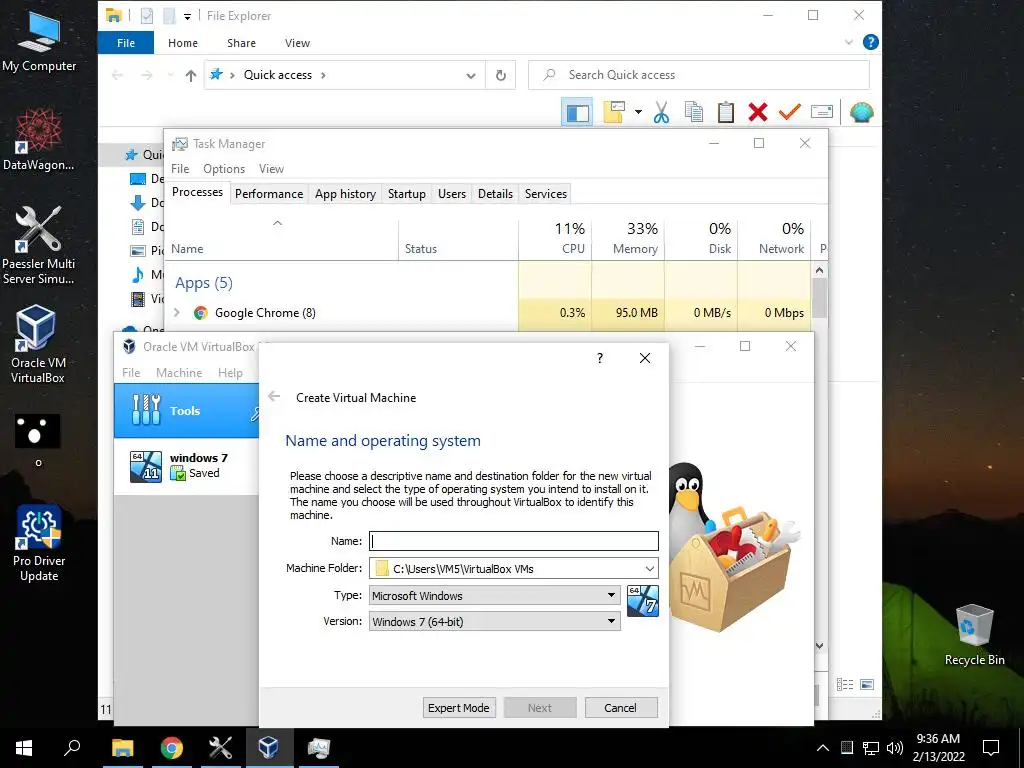This screenshot has height=768, width=1024.
Task: Go back using wizard back arrow
Action: (274, 396)
